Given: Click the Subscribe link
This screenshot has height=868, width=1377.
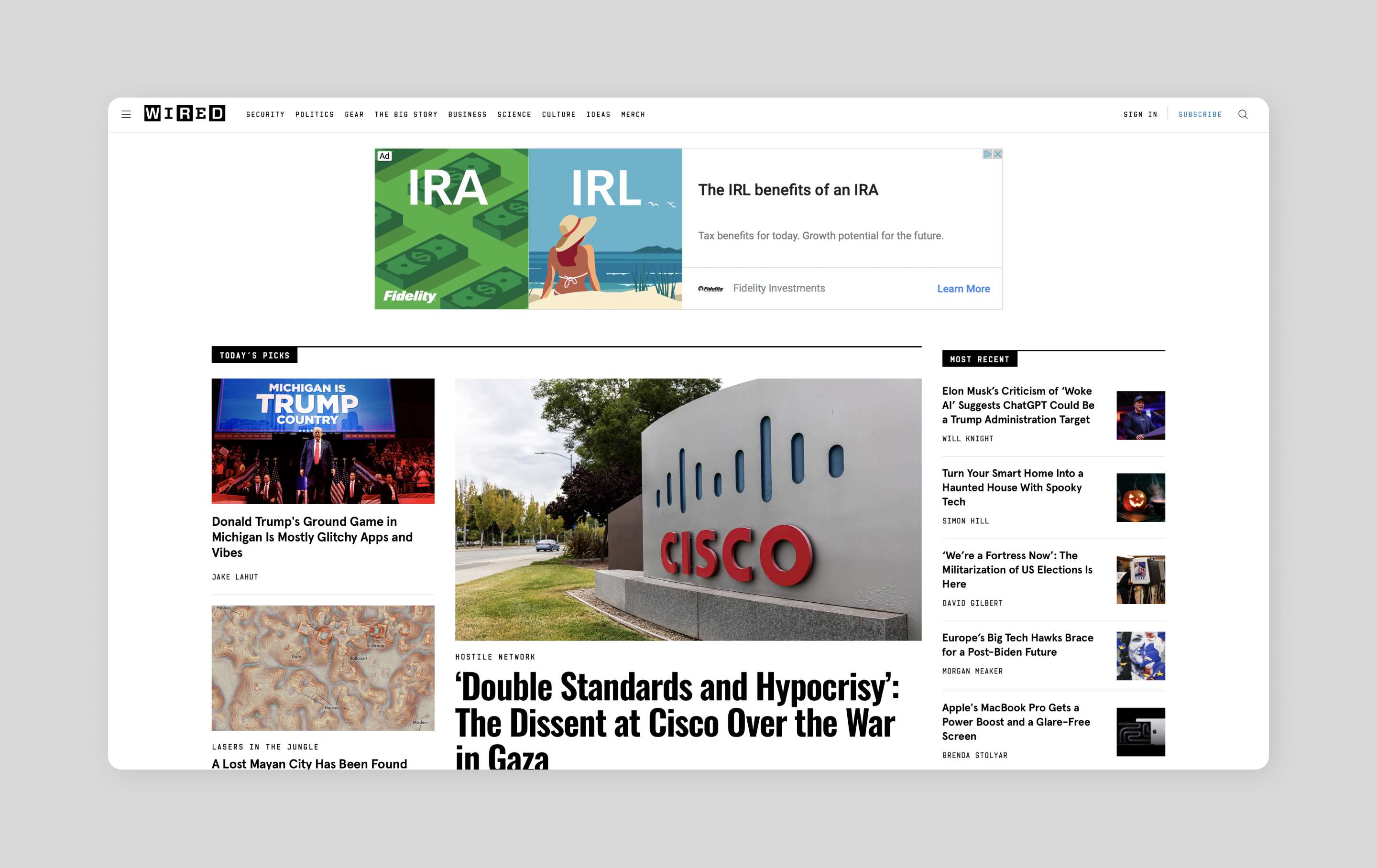Looking at the screenshot, I should 1200,114.
